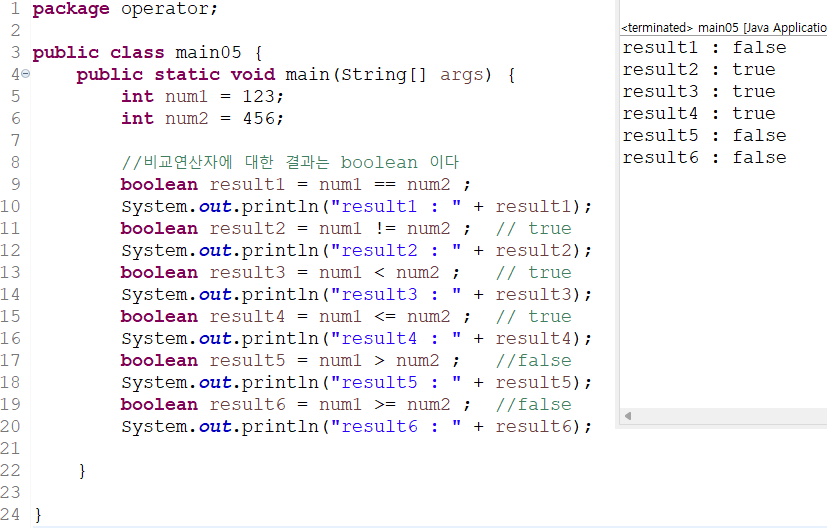827x528 pixels.
Task: Click 'println' on line 10
Action: click(281, 206)
